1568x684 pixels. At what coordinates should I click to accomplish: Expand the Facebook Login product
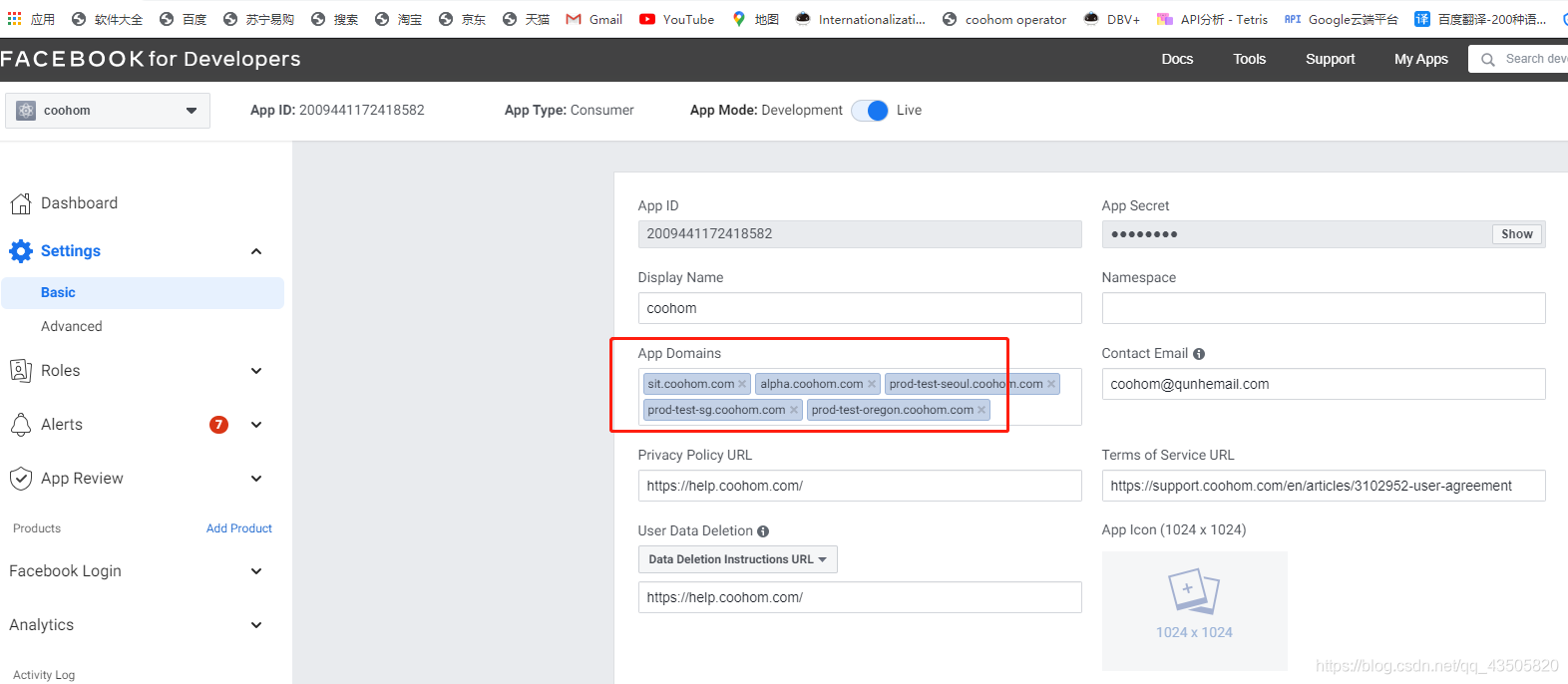[x=256, y=571]
